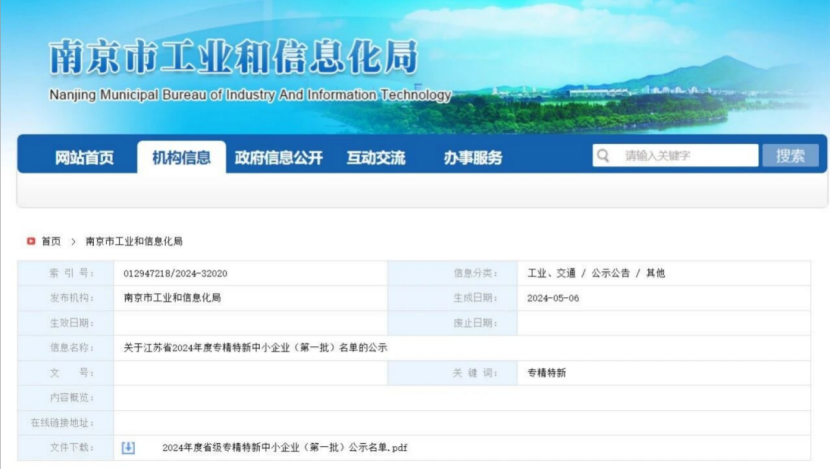Click the index number 012947218/2024-32020
Screen dimensions: 830x469
[x=175, y=273]
